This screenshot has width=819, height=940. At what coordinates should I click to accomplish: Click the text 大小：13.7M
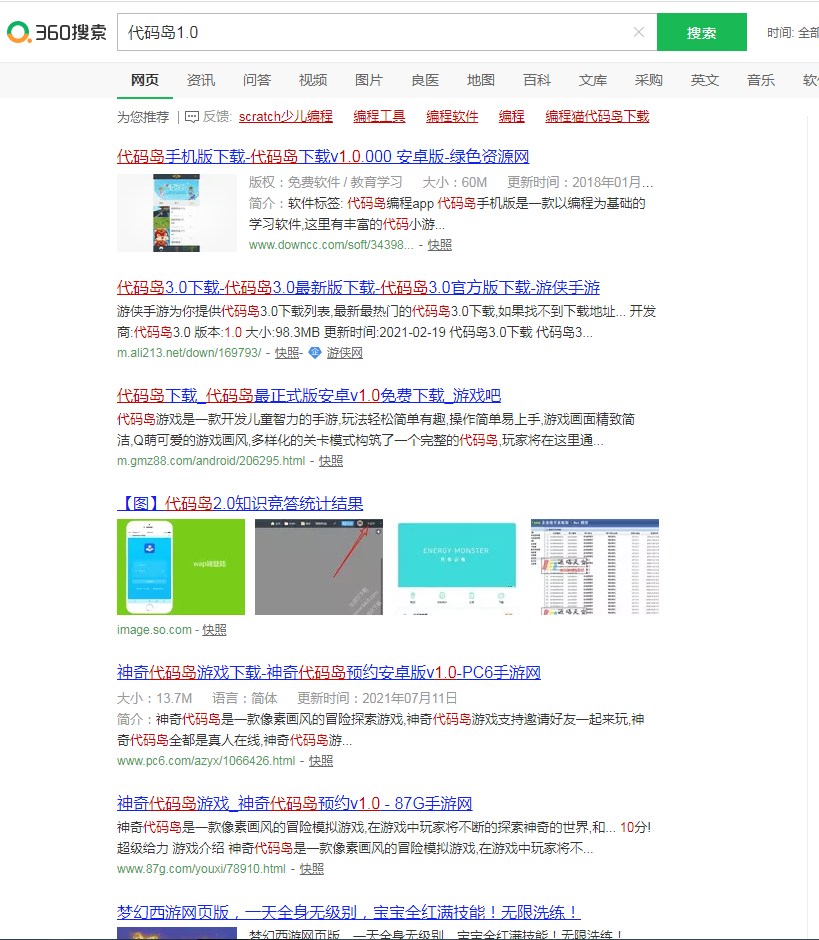pyautogui.click(x=155, y=698)
